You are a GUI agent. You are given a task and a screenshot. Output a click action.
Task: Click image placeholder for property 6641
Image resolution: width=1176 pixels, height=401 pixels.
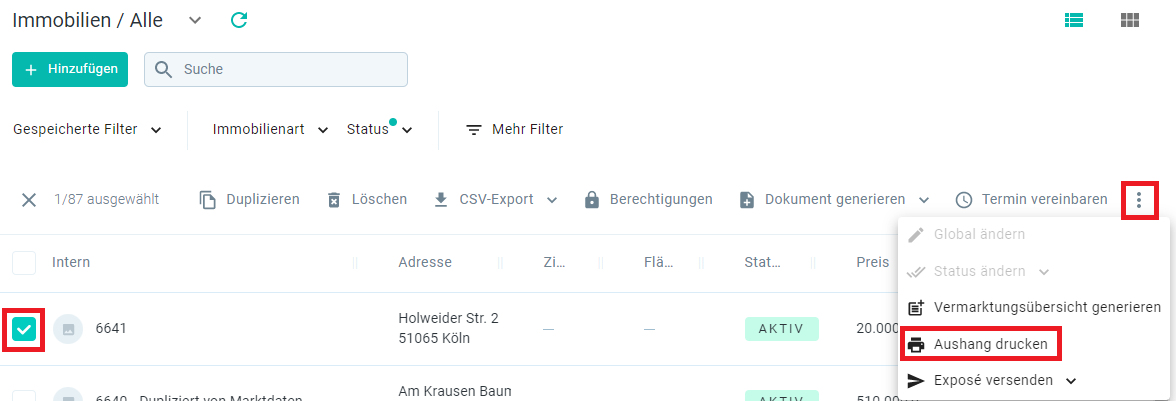point(68,329)
